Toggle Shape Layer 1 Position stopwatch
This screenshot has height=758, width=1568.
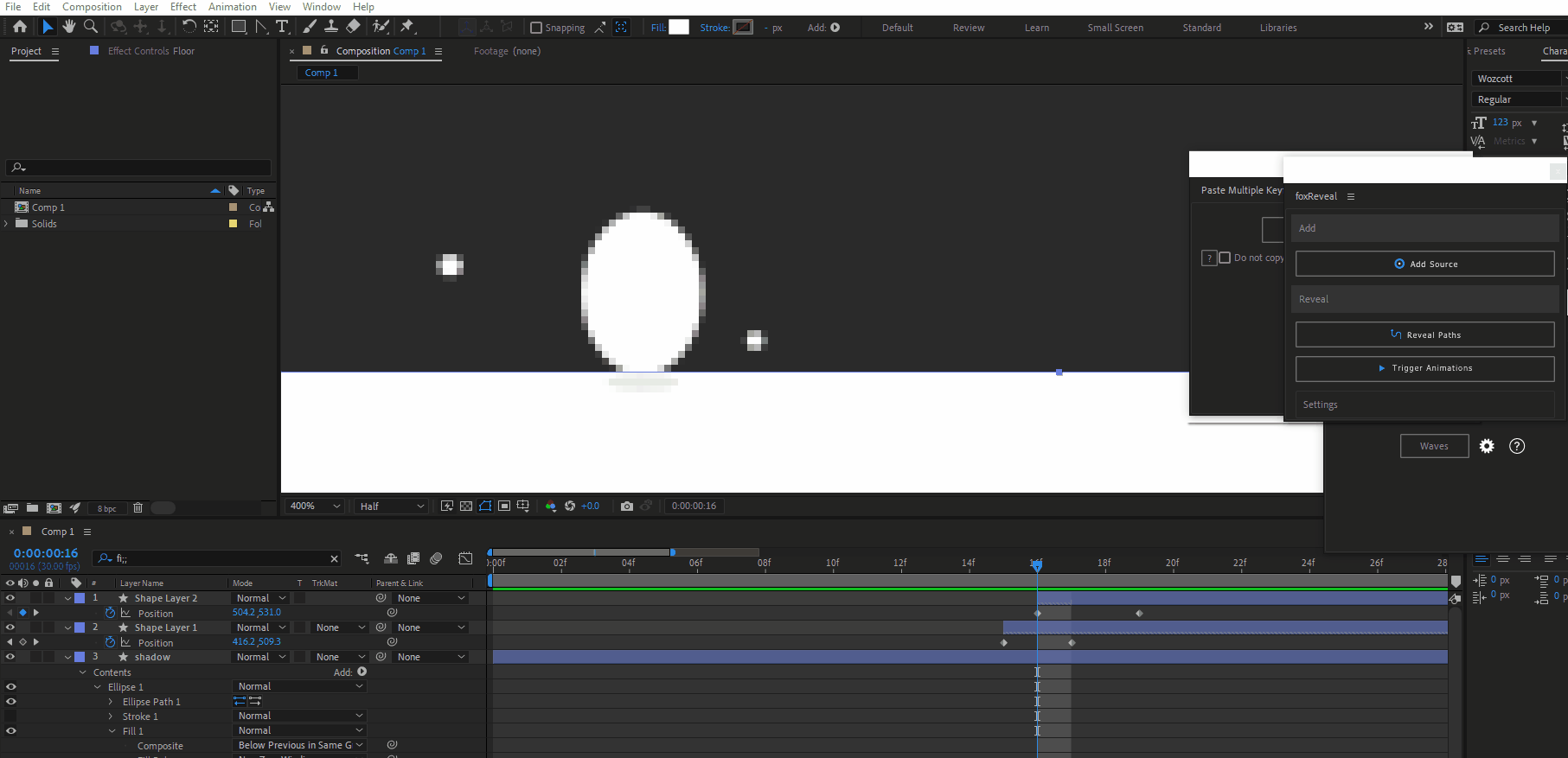[x=110, y=642]
